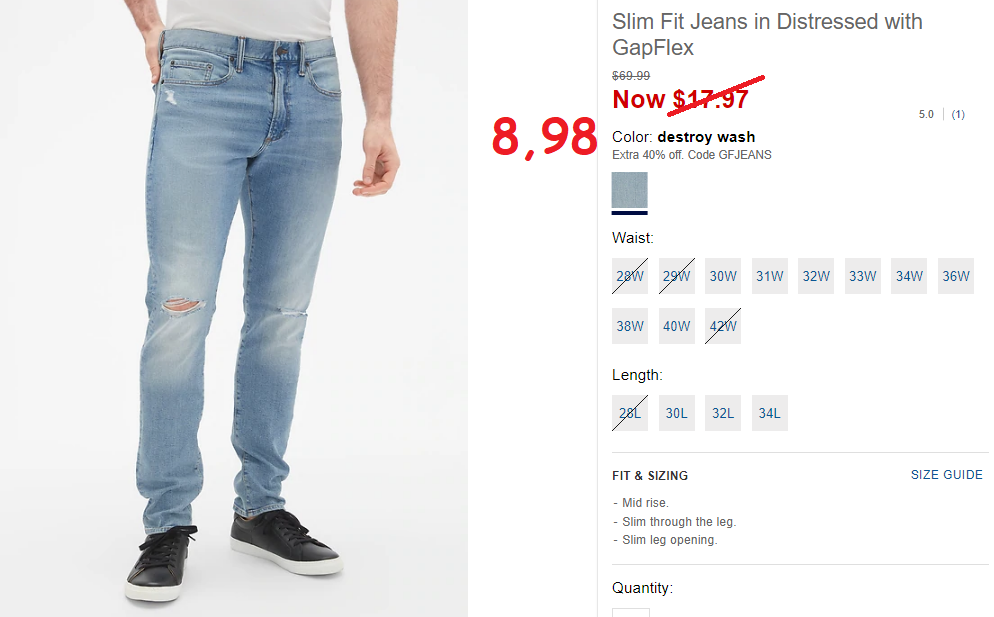Click the crossed-out 28W waist size
This screenshot has width=994, height=617.
[629, 276]
